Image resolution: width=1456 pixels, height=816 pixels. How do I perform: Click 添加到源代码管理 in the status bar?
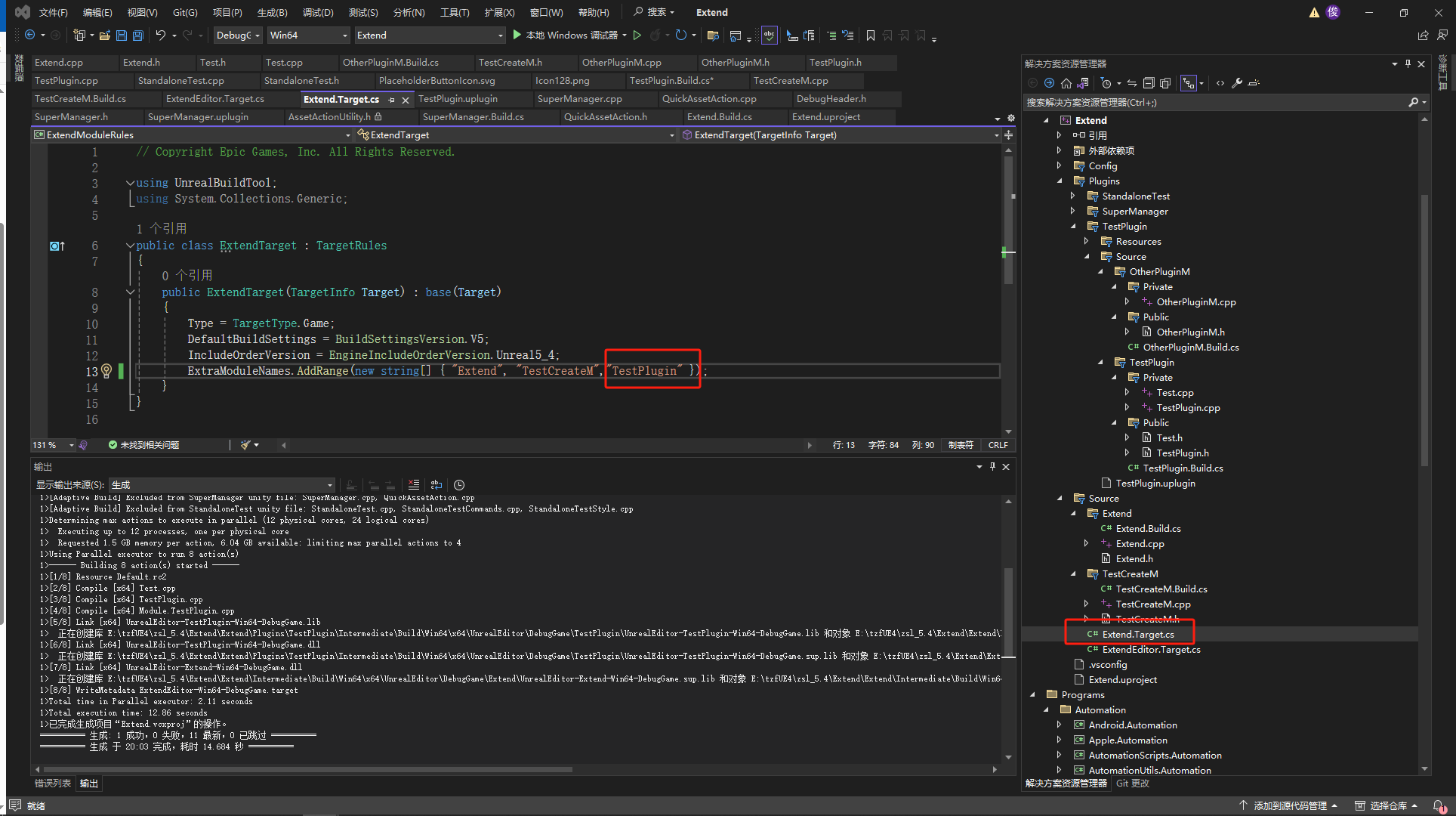pos(1290,805)
